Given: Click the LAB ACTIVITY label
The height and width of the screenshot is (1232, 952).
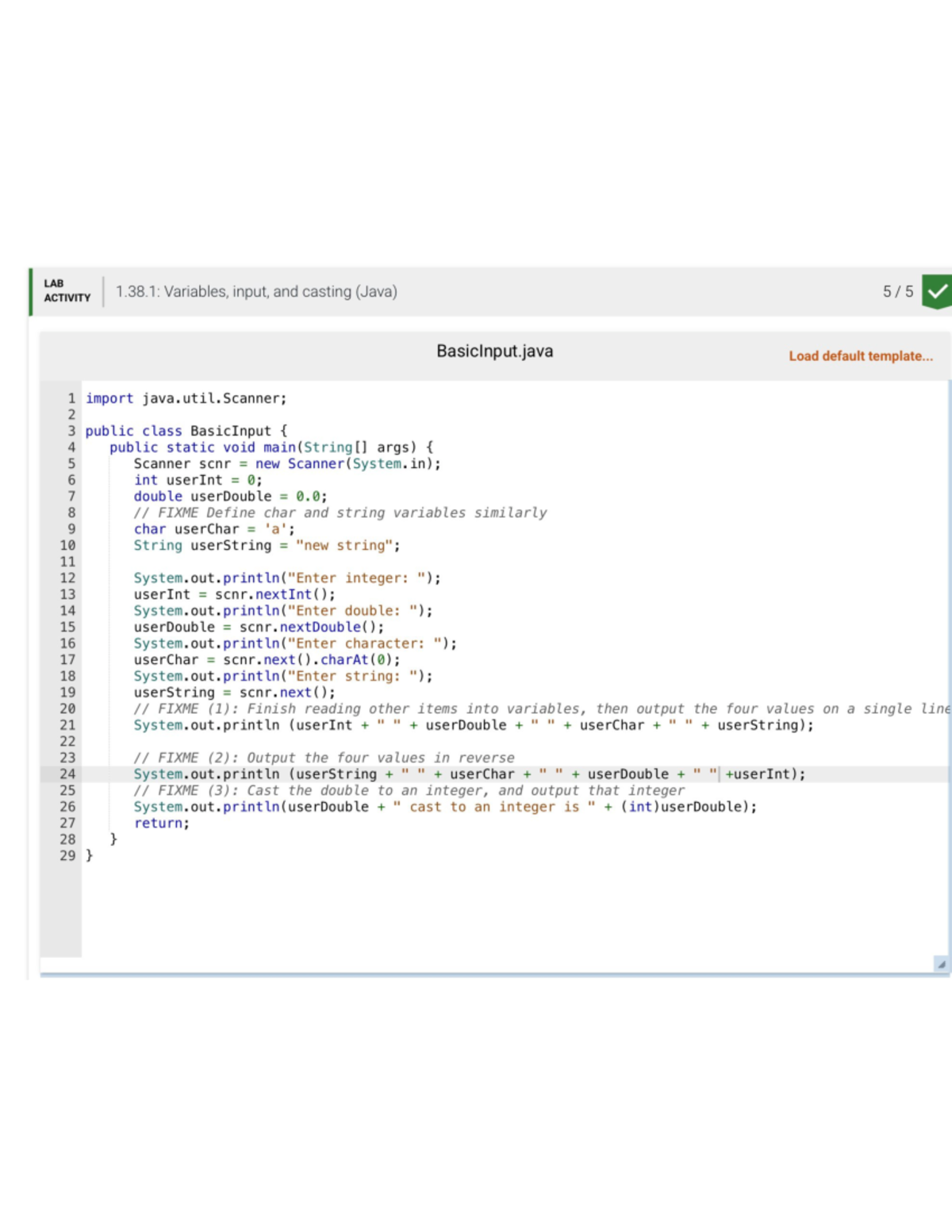Looking at the screenshot, I should pyautogui.click(x=67, y=290).
